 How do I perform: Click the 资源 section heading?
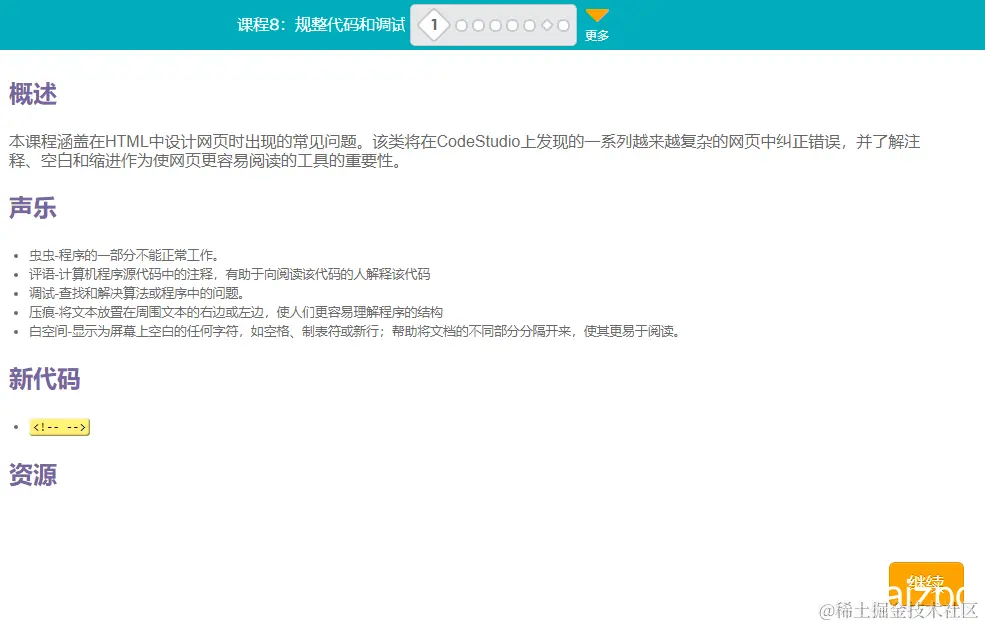click(x=32, y=474)
